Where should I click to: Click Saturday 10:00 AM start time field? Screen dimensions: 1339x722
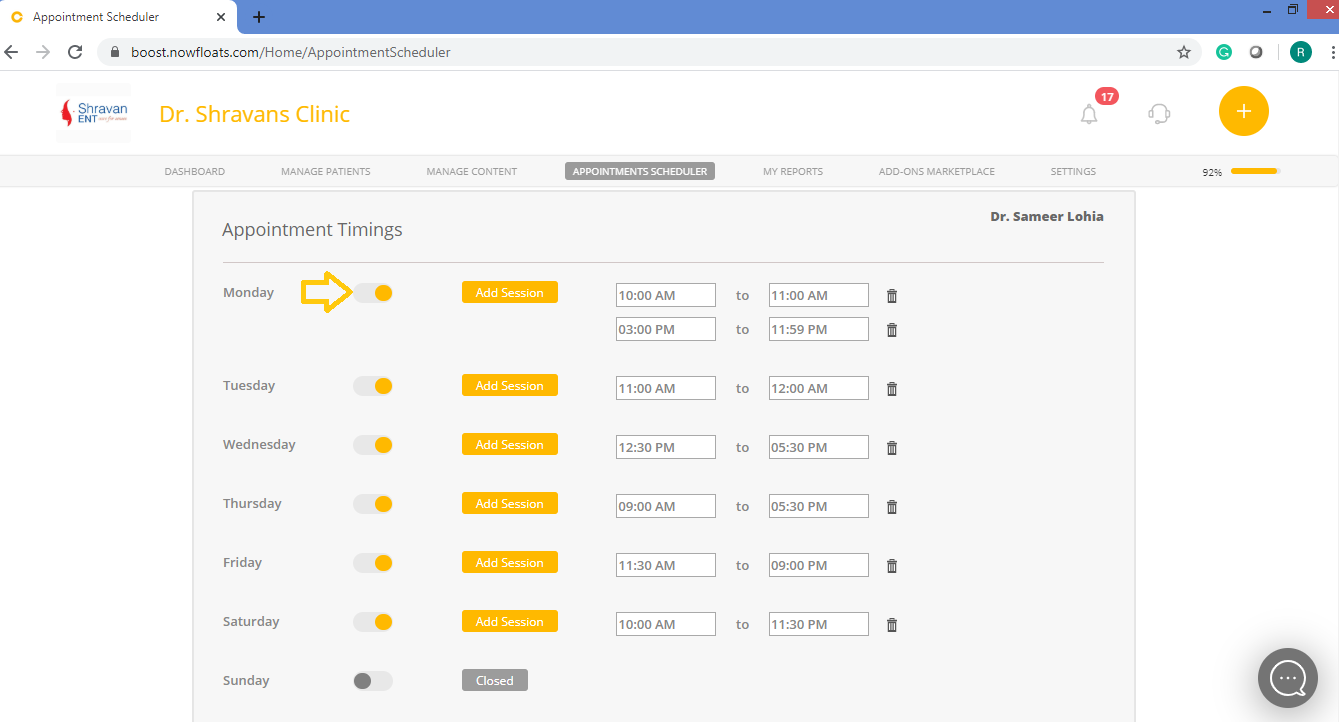click(666, 624)
